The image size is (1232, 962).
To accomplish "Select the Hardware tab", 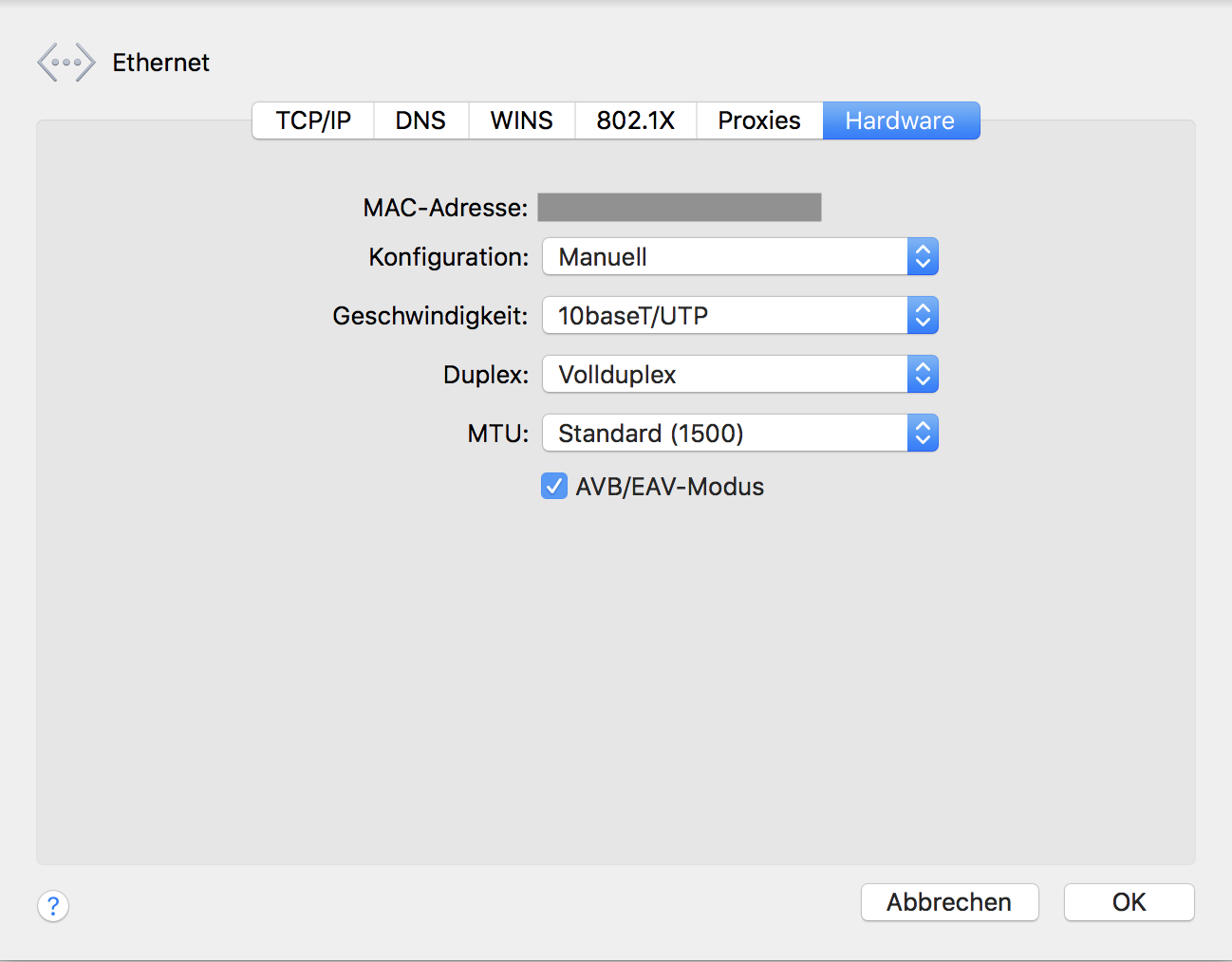I will tap(900, 120).
